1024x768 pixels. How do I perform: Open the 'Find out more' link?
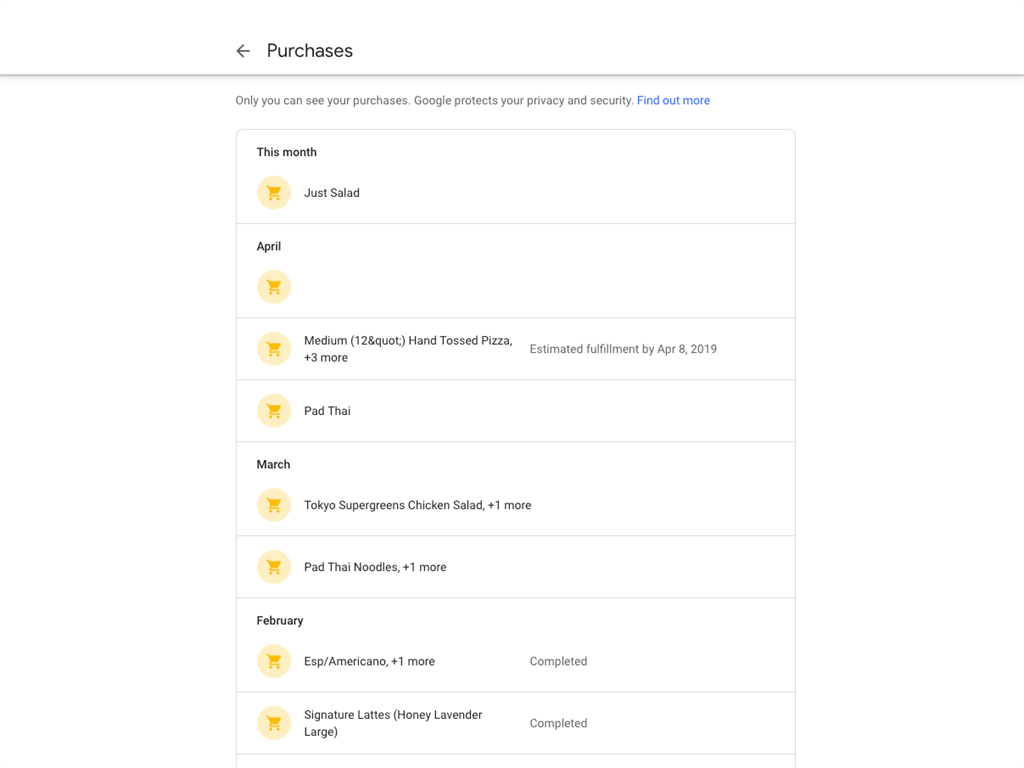tap(673, 100)
